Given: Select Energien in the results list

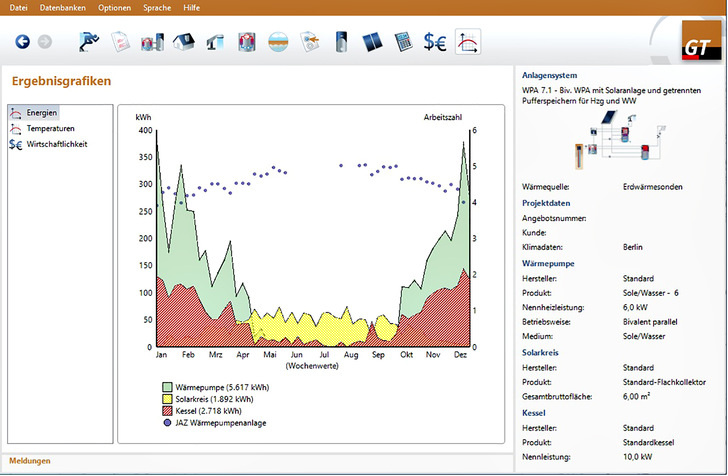Looking at the screenshot, I should (41, 113).
